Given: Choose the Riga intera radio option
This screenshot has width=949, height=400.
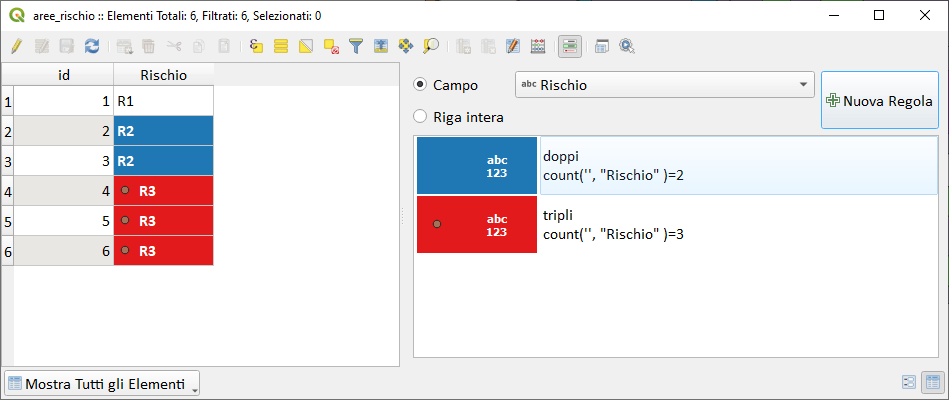Looking at the screenshot, I should (x=421, y=117).
